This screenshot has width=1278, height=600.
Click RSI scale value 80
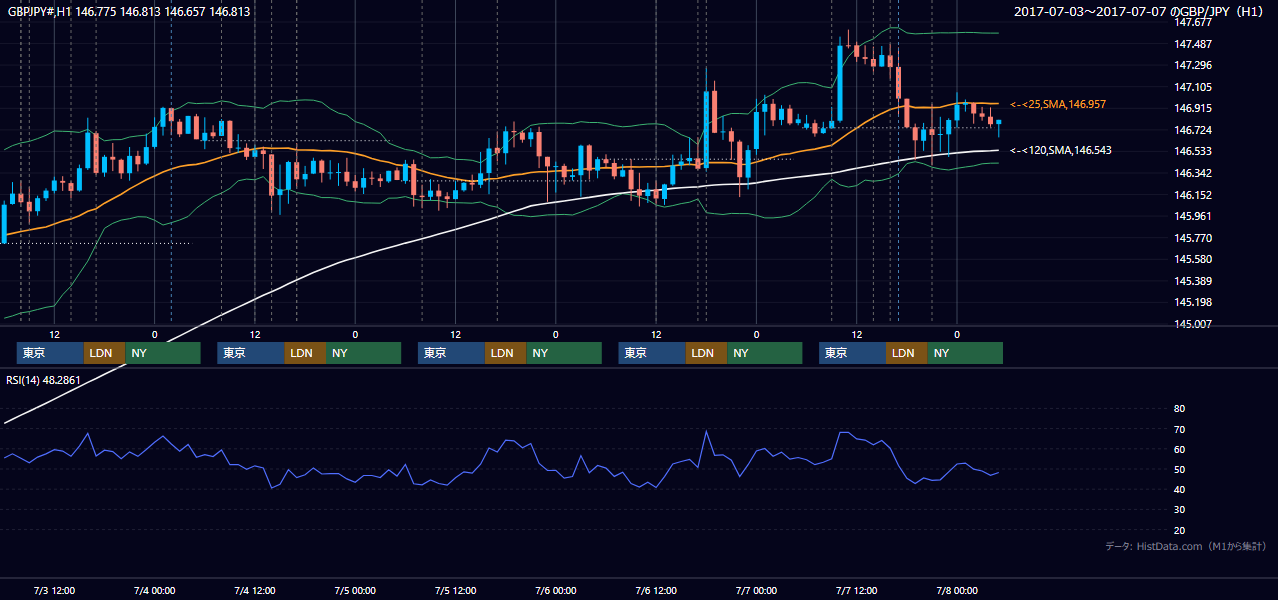[x=1179, y=409]
